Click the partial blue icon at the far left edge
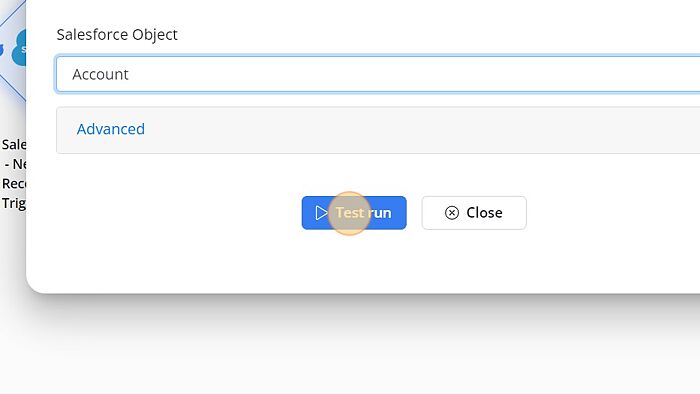The image size is (700, 394). [x=2, y=50]
